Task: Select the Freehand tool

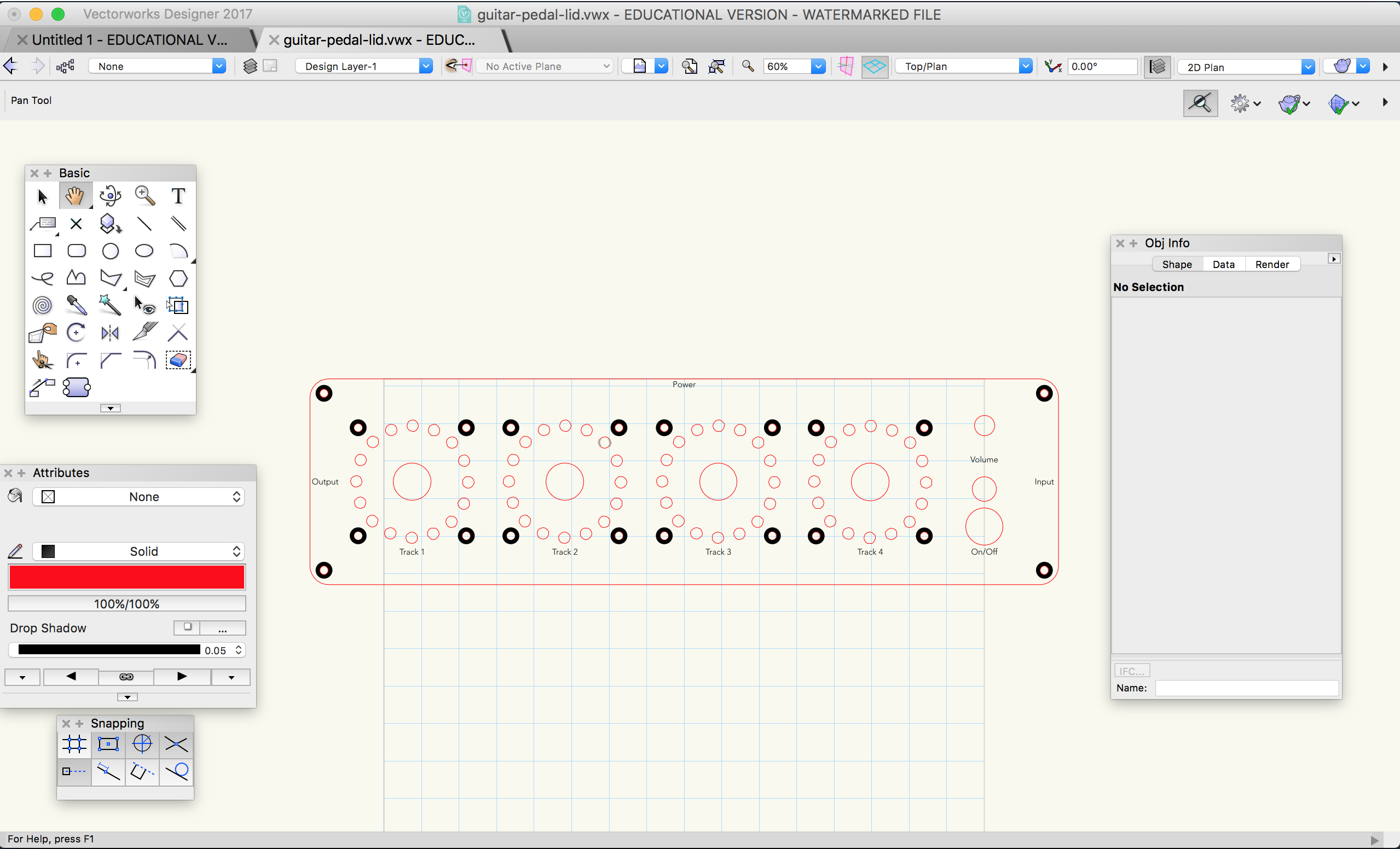Action: [43, 278]
